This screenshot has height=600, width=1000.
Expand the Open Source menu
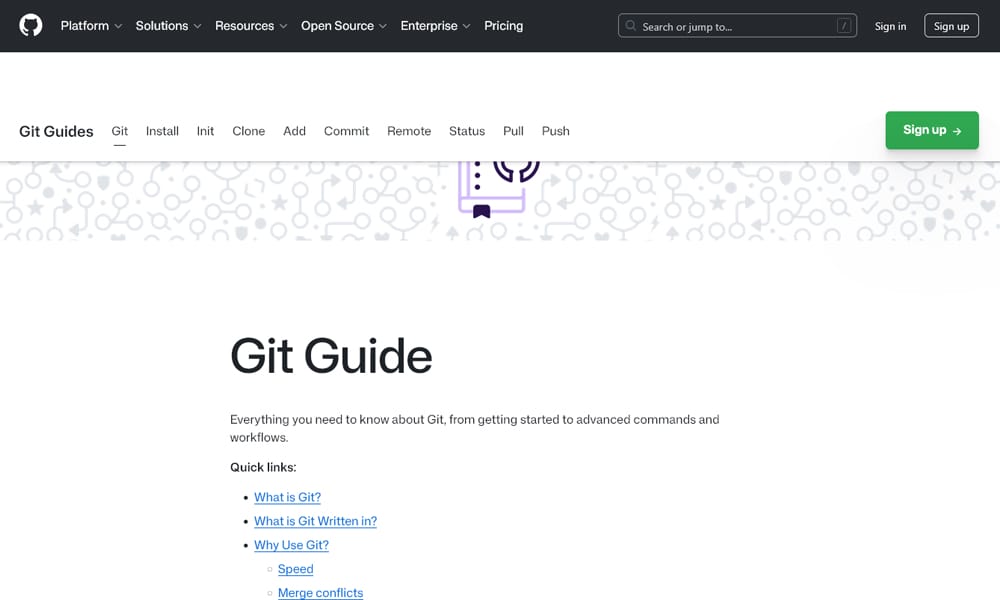(x=344, y=26)
